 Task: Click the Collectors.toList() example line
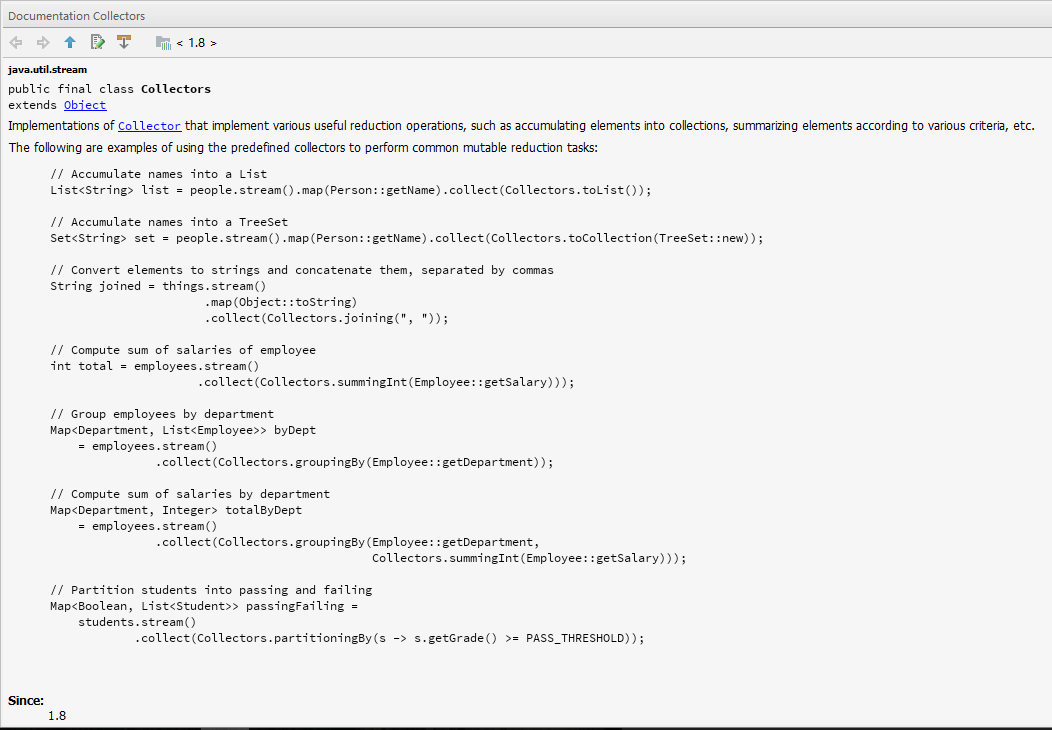pyautogui.click(x=350, y=190)
